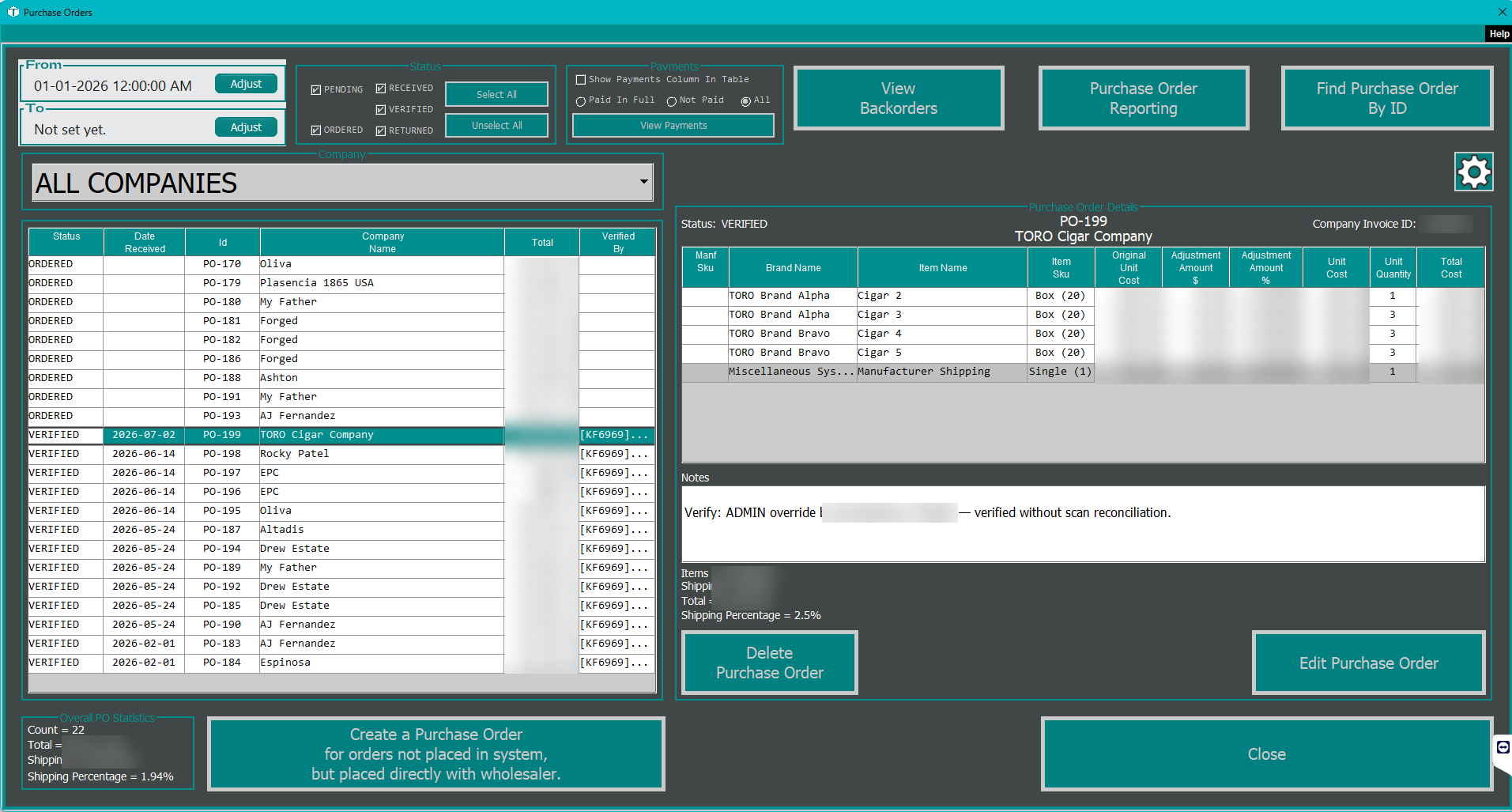Open the ALL COMPANIES dropdown
The width and height of the screenshot is (1512, 812).
click(342, 183)
